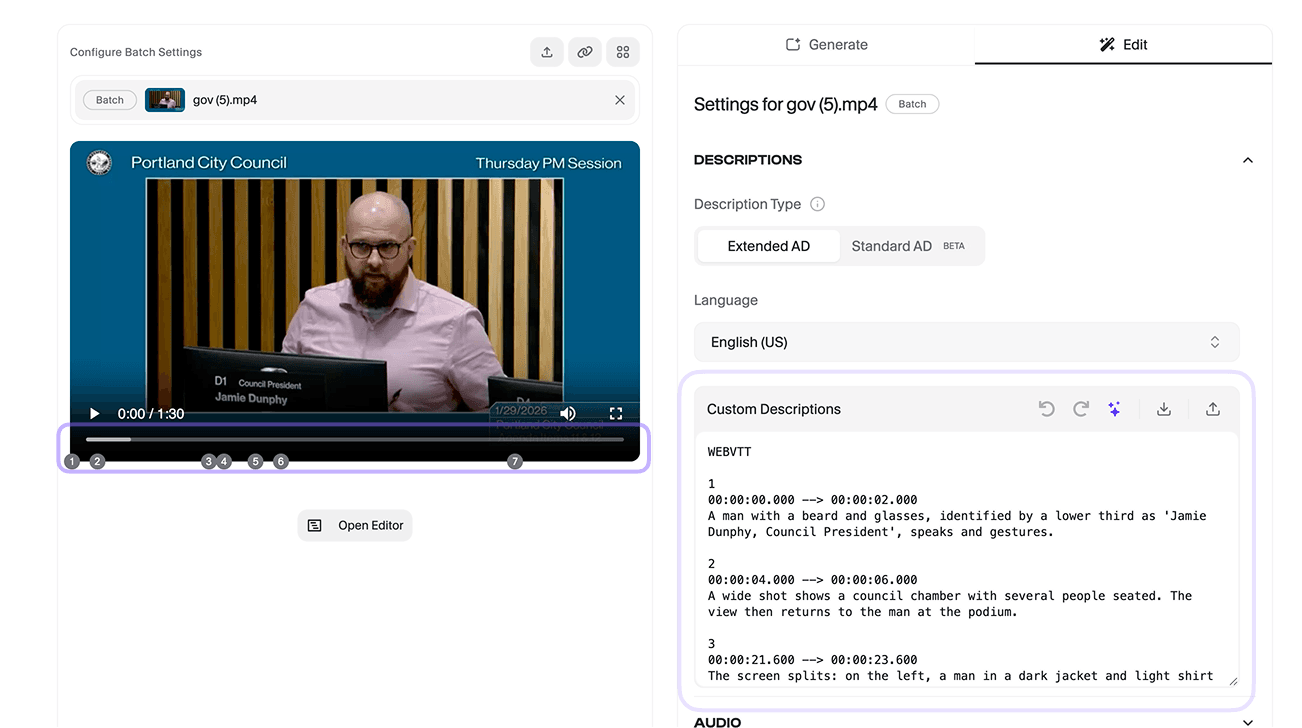Switch to the Generate tab
The image size is (1302, 728).
click(826, 45)
